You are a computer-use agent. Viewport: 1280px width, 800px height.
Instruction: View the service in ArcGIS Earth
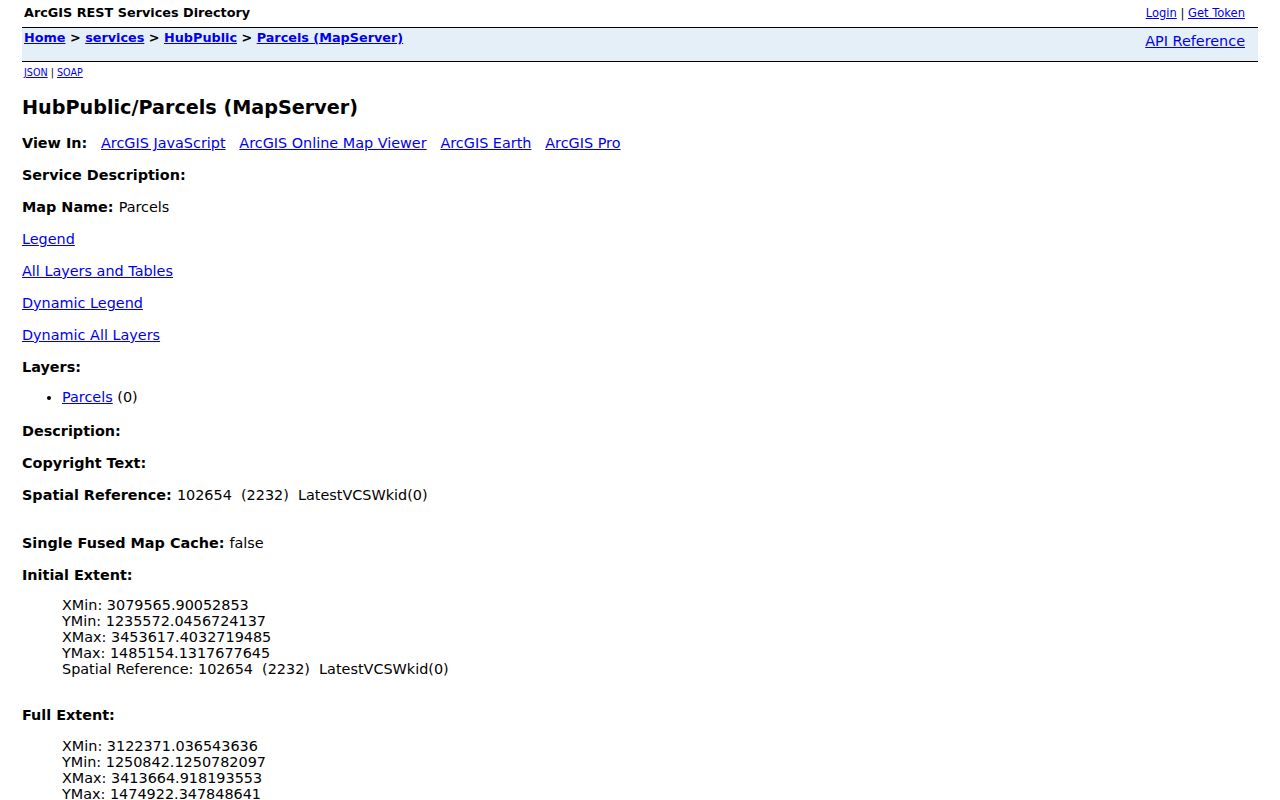[486, 143]
